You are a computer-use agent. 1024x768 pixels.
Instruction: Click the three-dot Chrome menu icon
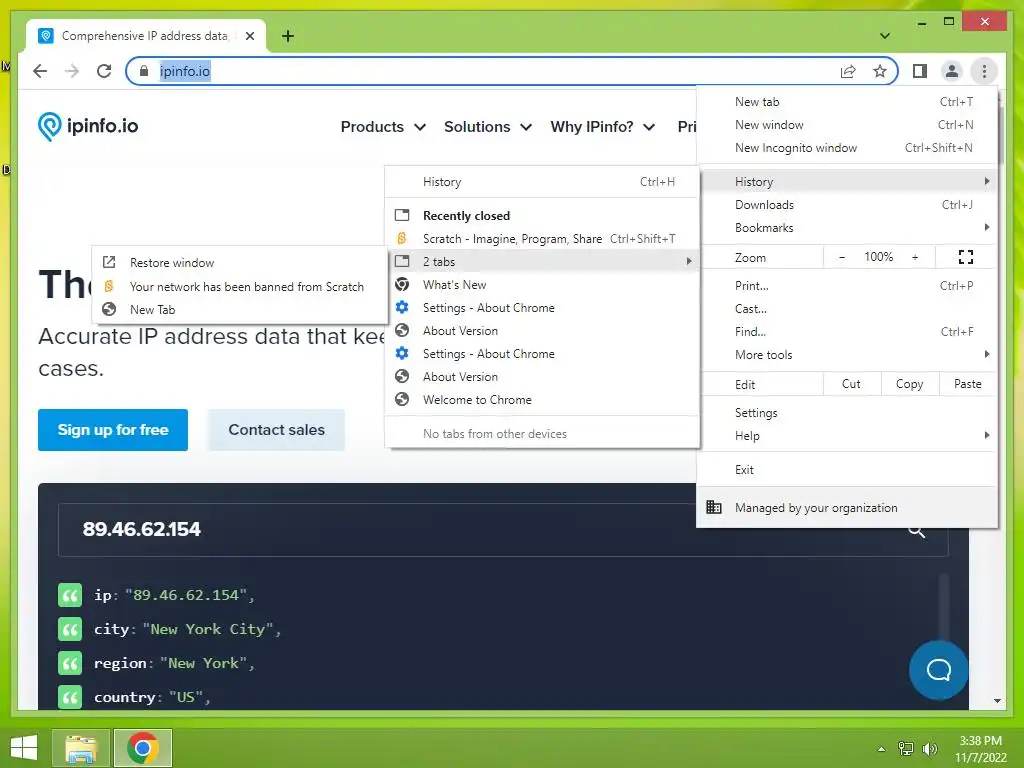[984, 71]
